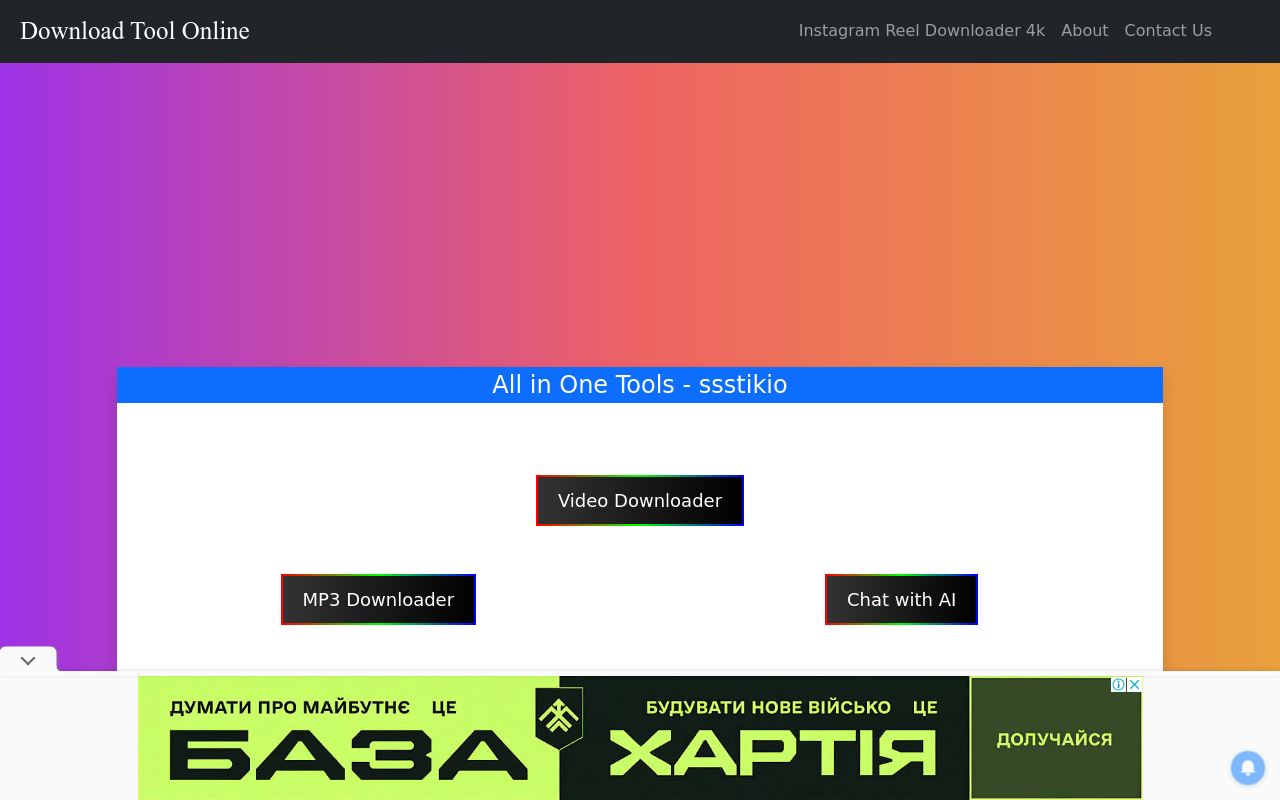The width and height of the screenshot is (1280, 800).
Task: Go to the About page
Action: click(x=1084, y=31)
